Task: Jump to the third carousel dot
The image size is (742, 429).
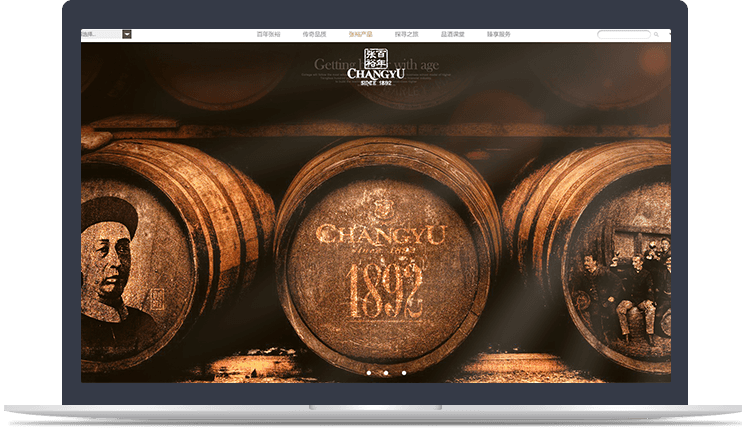Action: click(403, 373)
